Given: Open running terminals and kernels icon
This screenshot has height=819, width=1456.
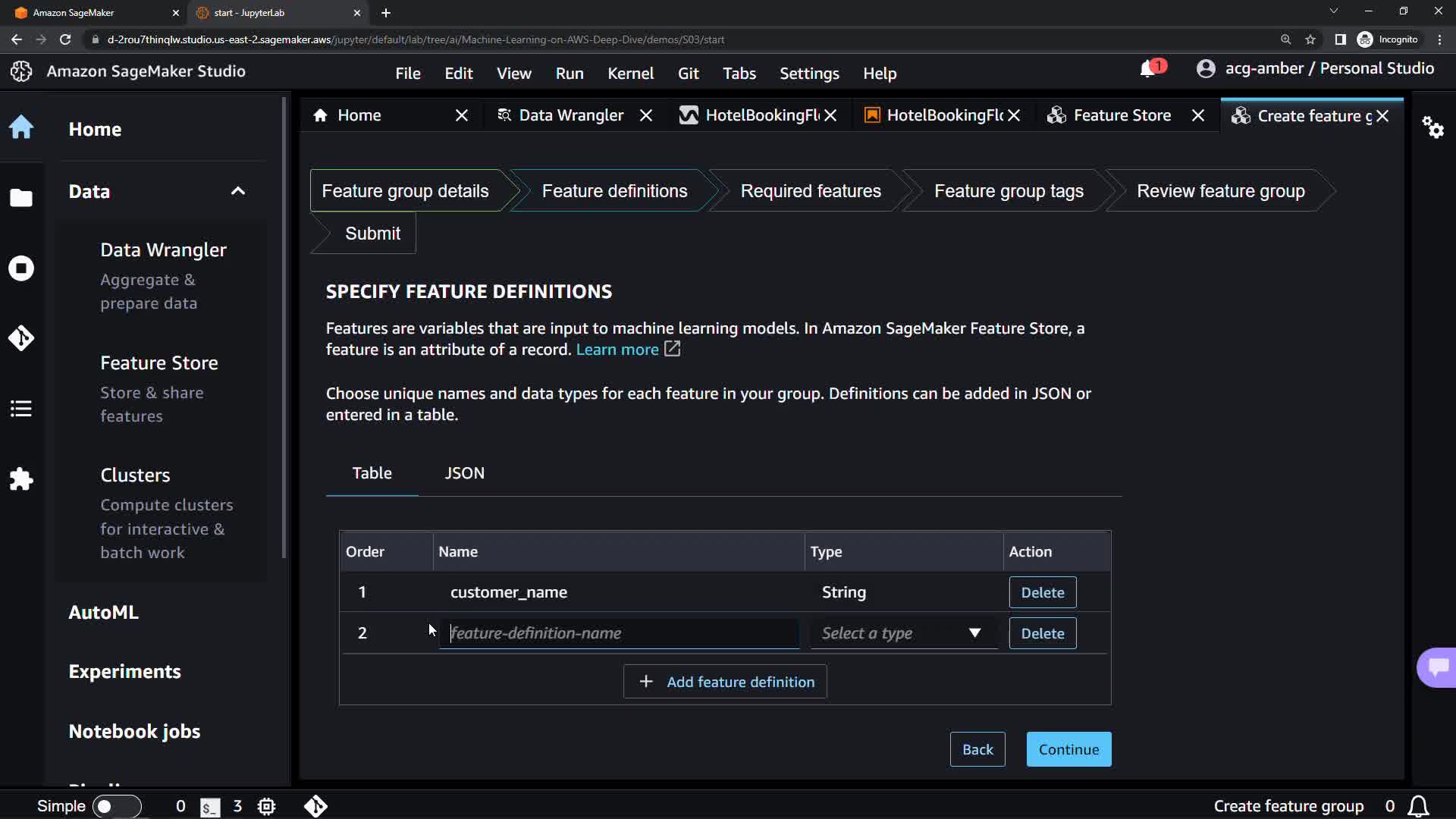Looking at the screenshot, I should click(x=21, y=268).
